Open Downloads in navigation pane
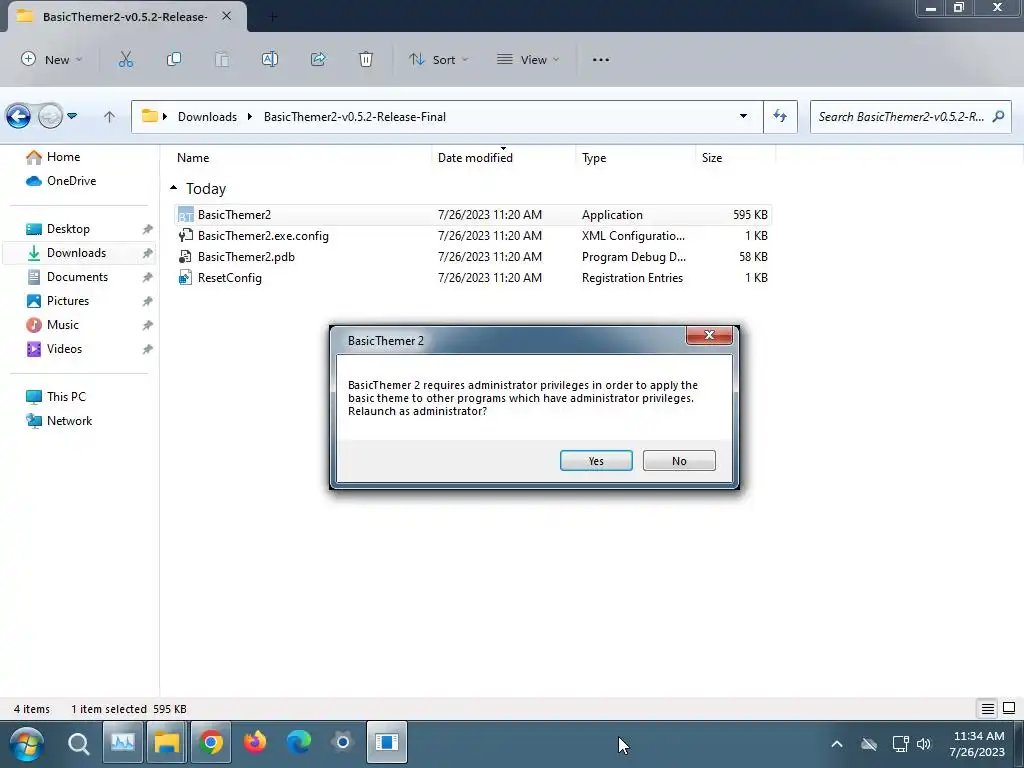This screenshot has height=768, width=1024. coord(78,253)
